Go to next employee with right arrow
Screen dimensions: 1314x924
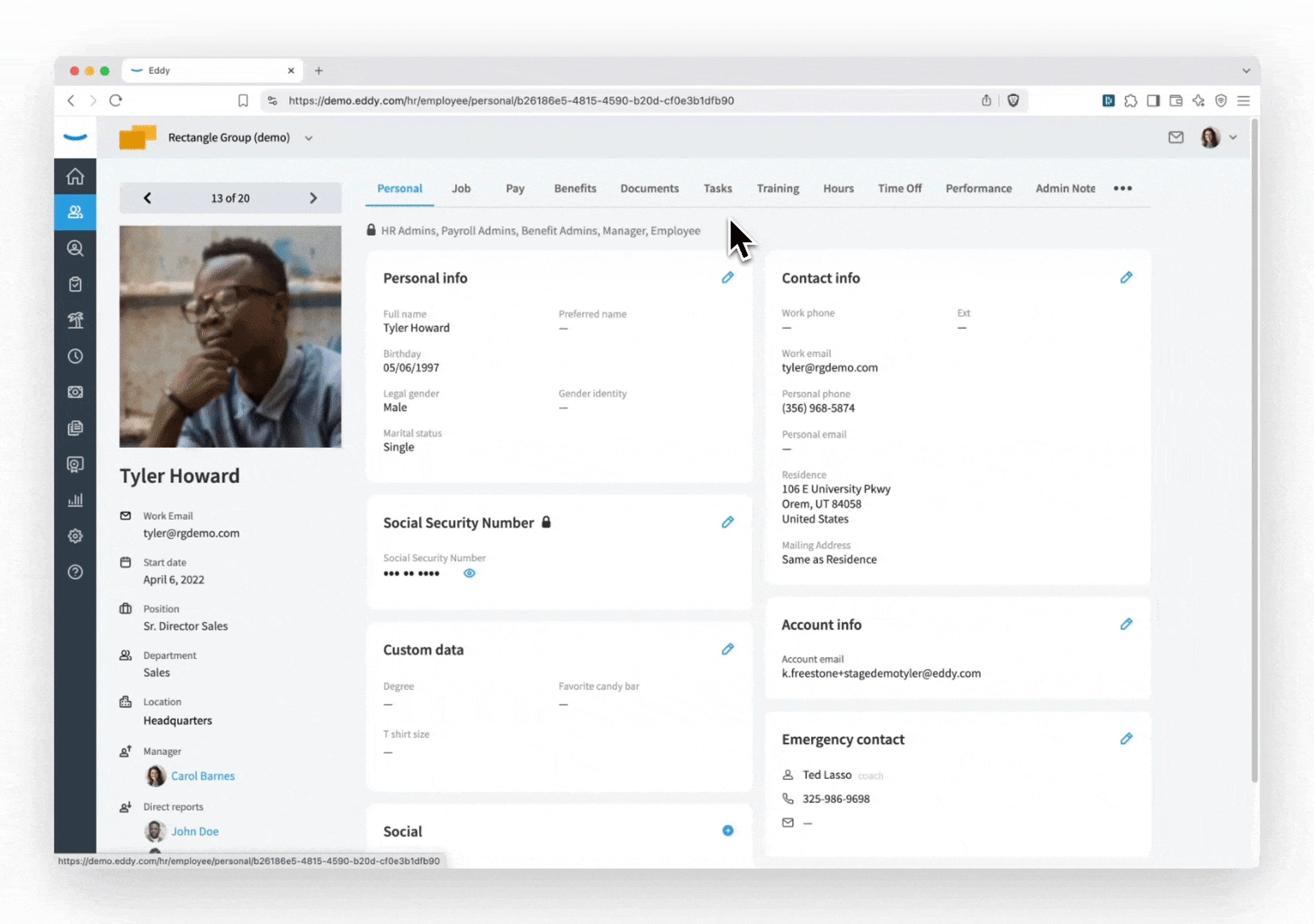tap(313, 198)
